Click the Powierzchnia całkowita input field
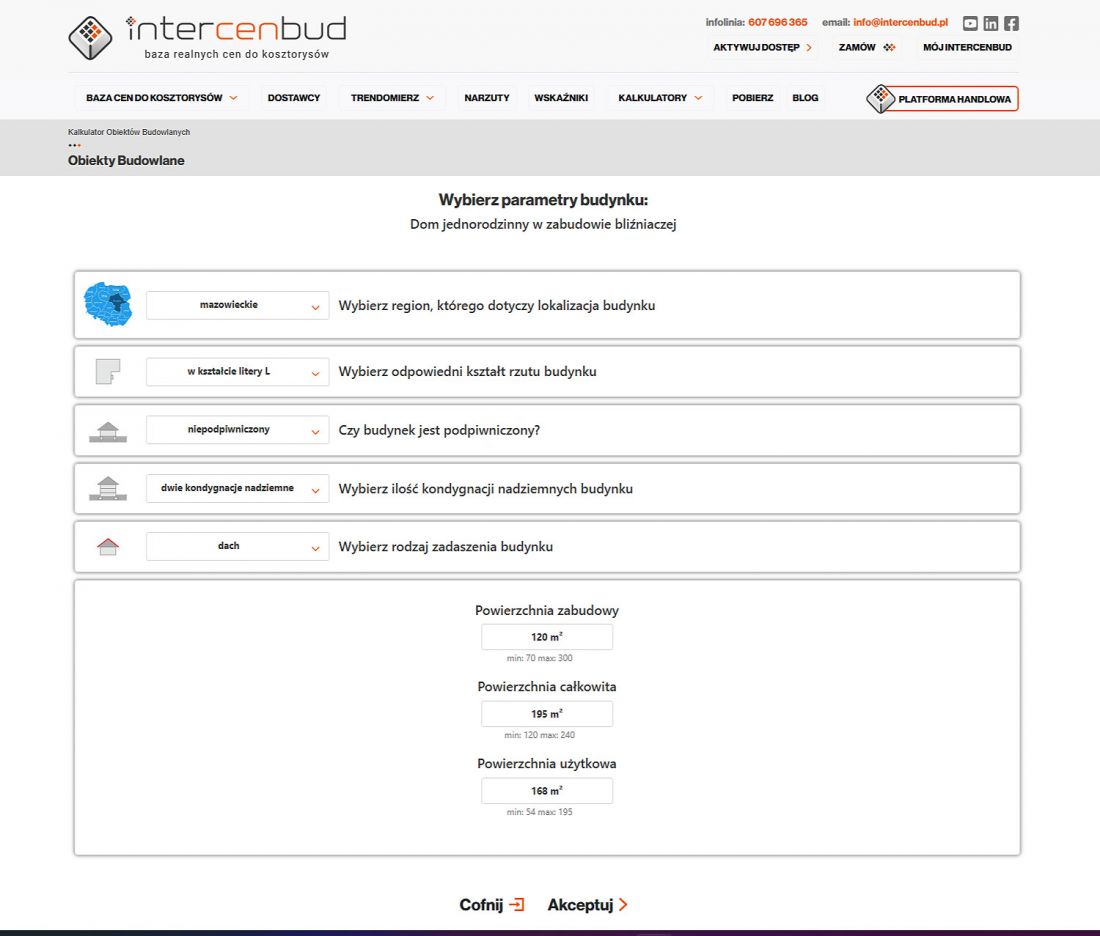The height and width of the screenshot is (936, 1100). click(x=546, y=714)
